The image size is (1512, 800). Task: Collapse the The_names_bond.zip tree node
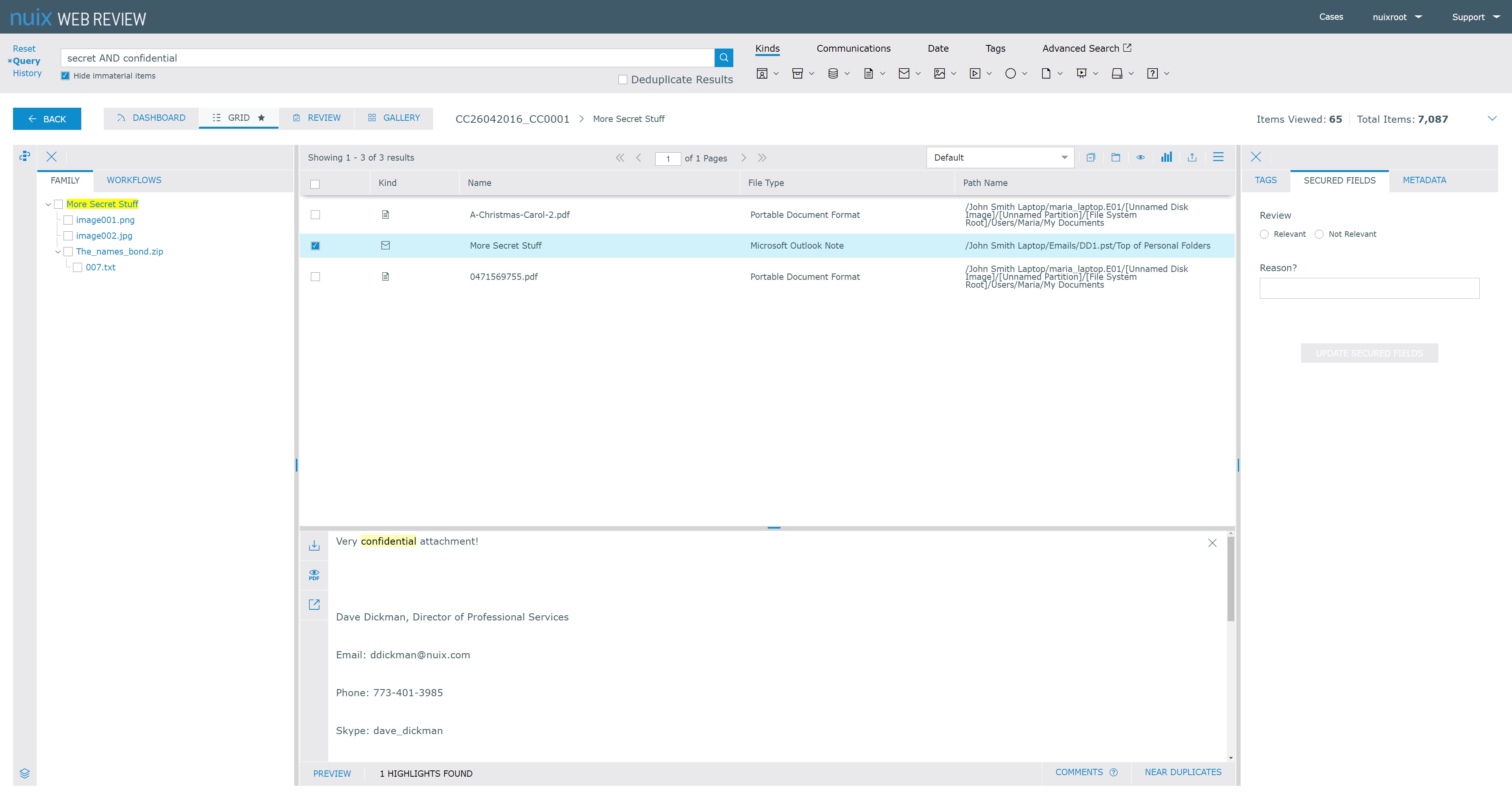pyautogui.click(x=58, y=252)
